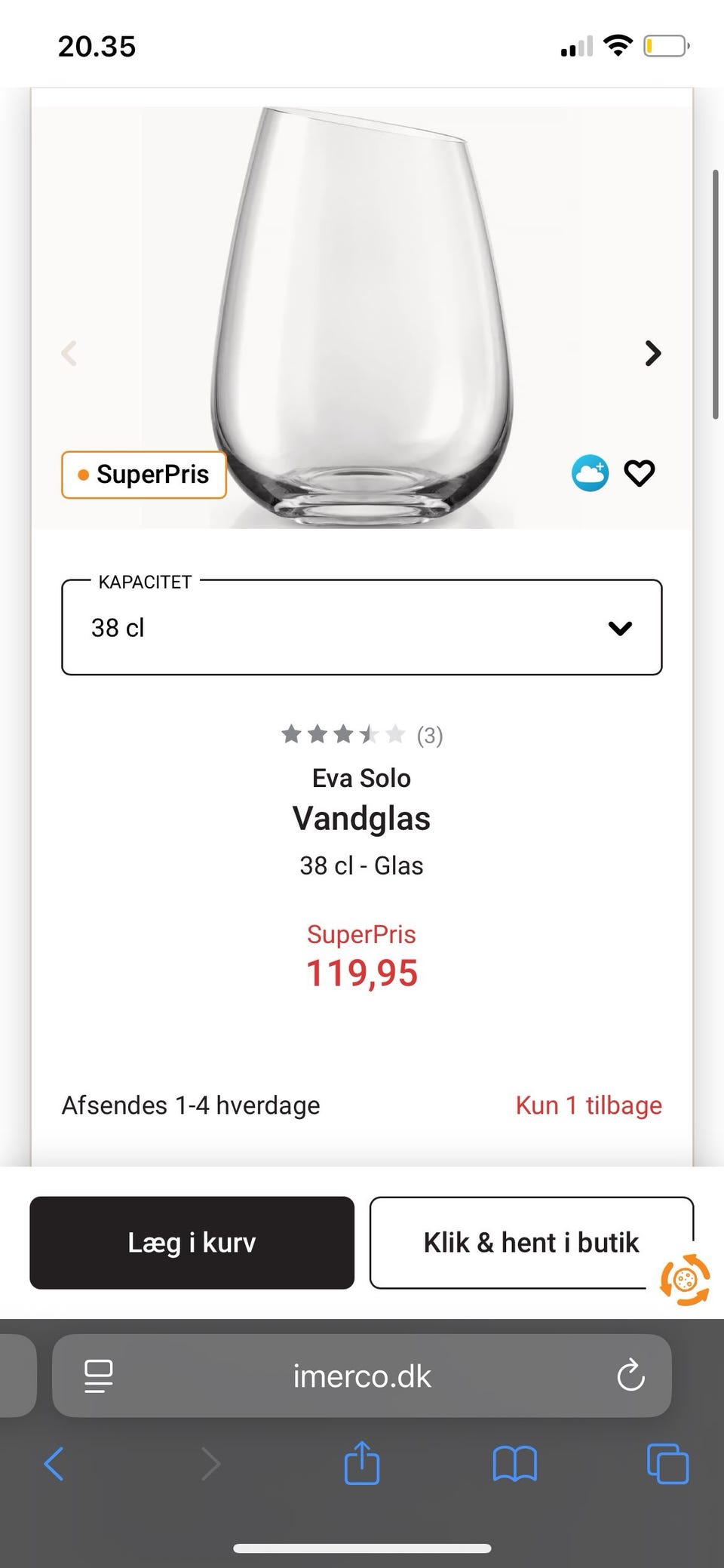The width and height of the screenshot is (724, 1568).
Task: Choose Klik & hent i butik
Action: pyautogui.click(x=530, y=1243)
